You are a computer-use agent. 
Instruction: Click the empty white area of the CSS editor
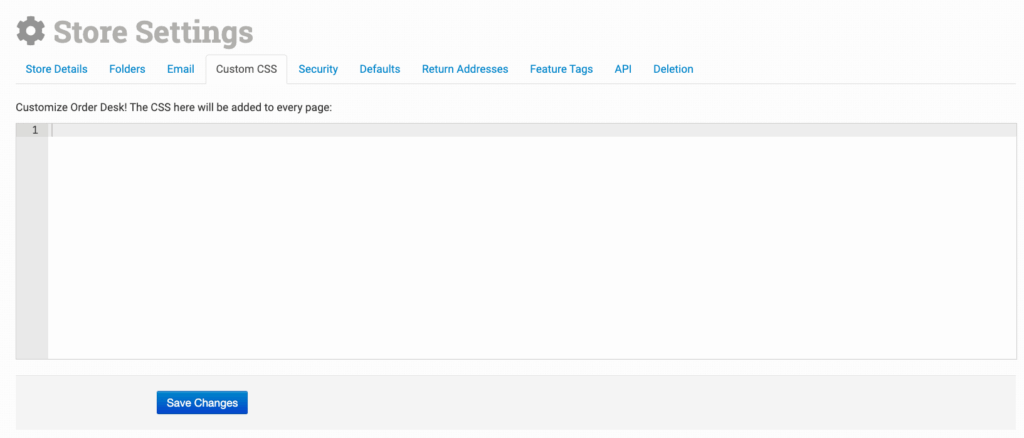click(x=530, y=250)
